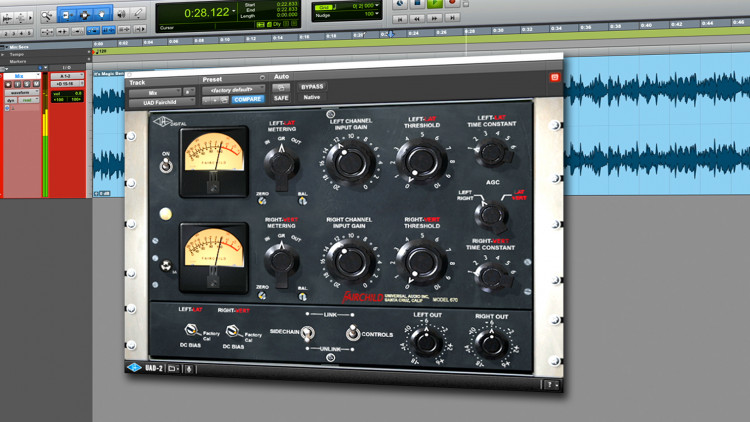Open the Mix track selector in plugin header

tap(155, 93)
